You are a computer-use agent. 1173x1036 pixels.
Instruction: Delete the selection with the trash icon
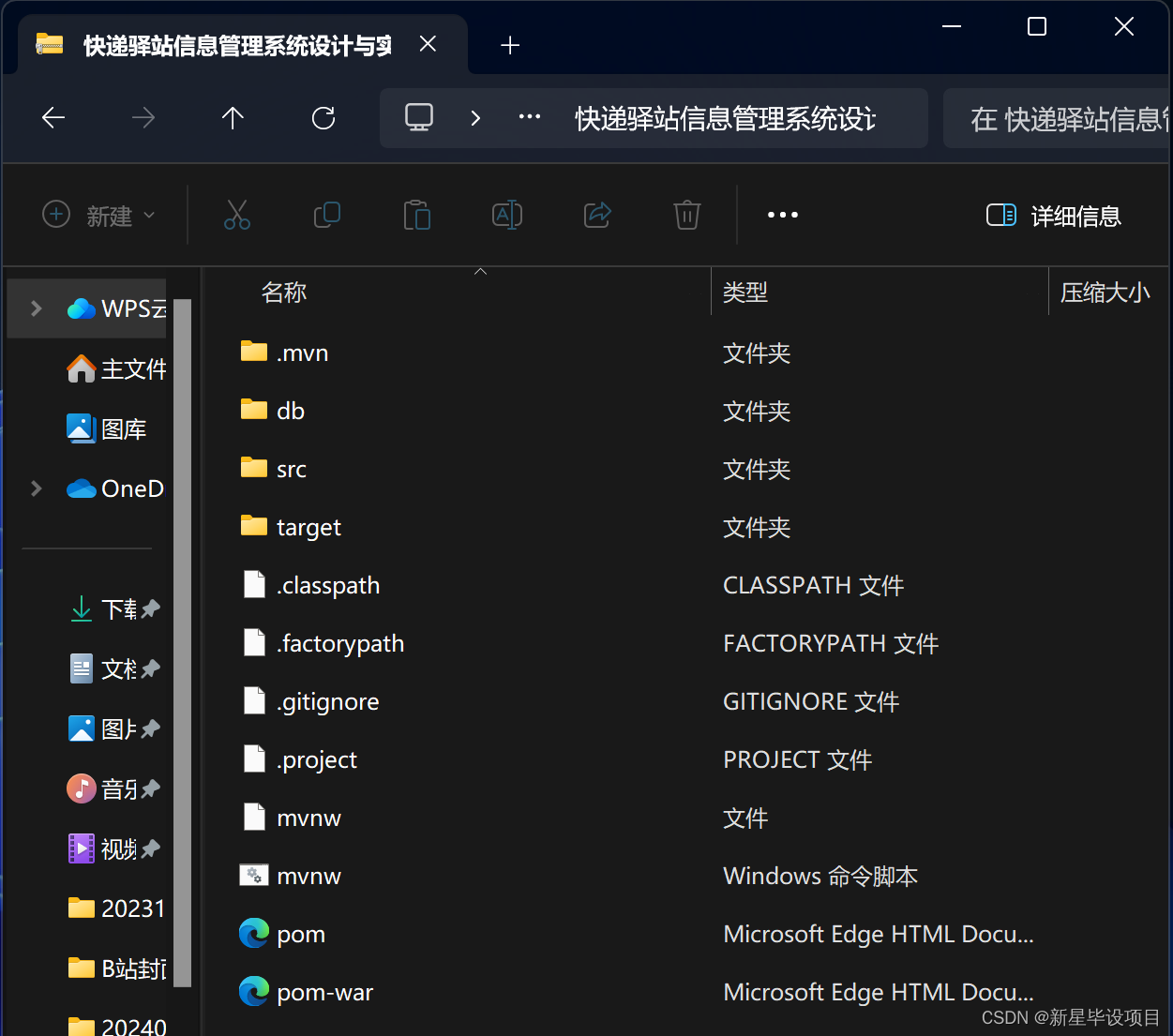[x=687, y=215]
